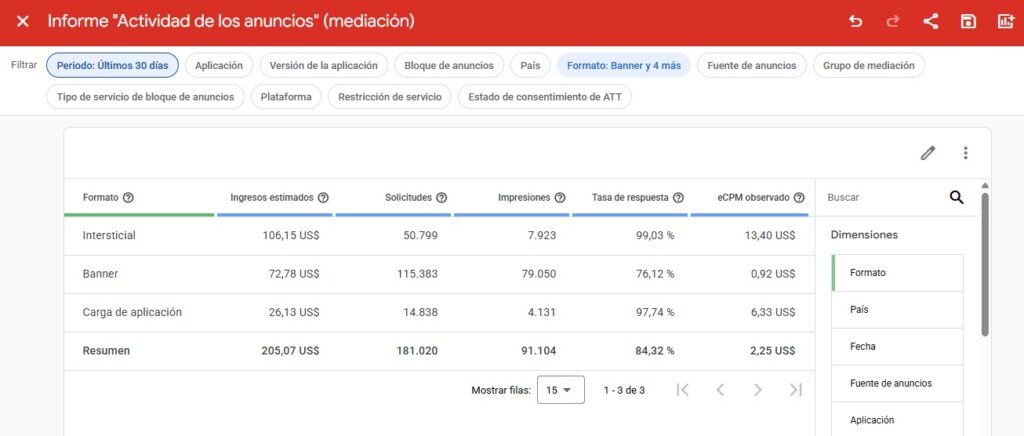Select the Aplicación dimension in side panel
The height and width of the screenshot is (436, 1024).
coord(898,420)
